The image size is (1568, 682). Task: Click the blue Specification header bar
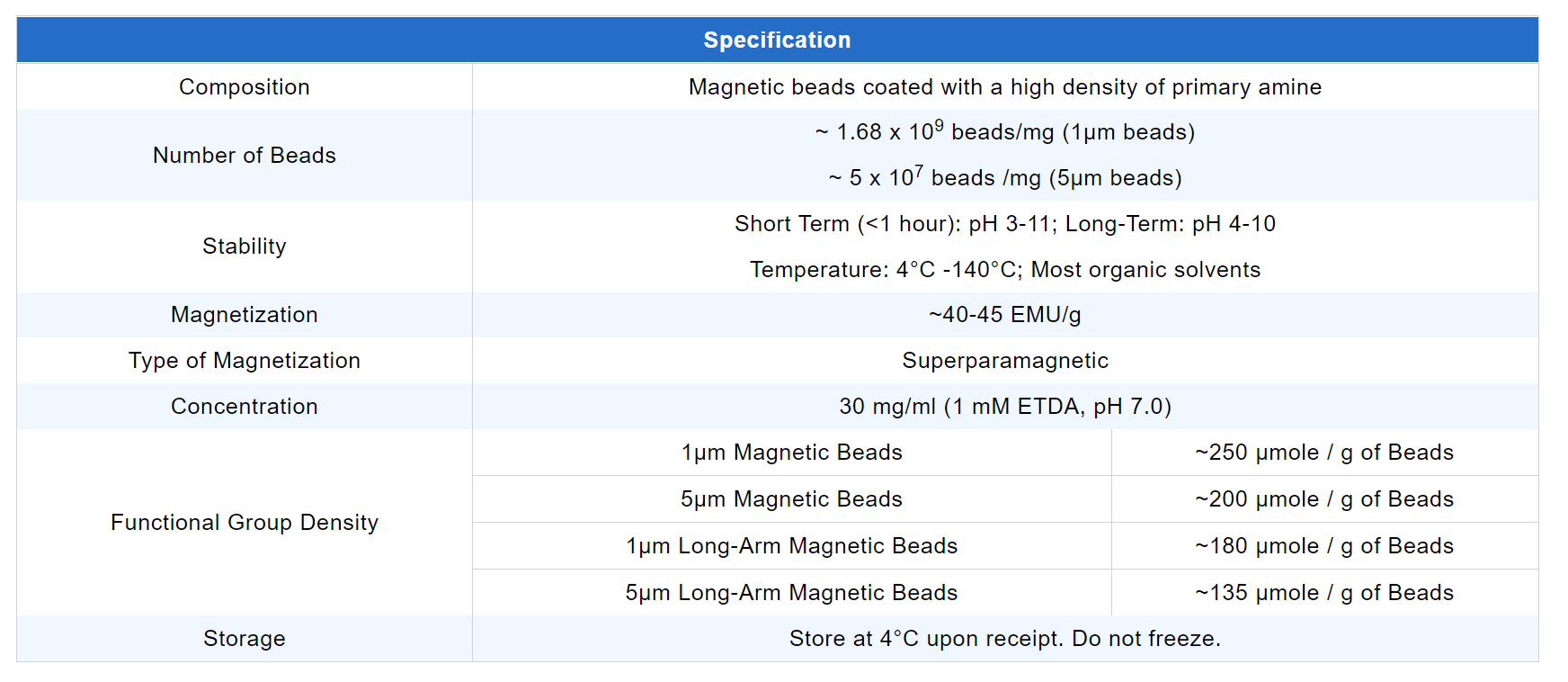point(777,40)
